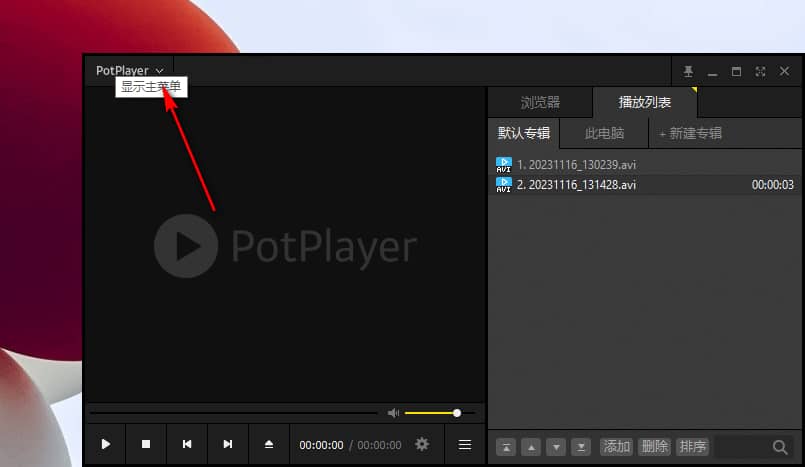Go to the previous track
805x467 pixels.
[x=187, y=444]
